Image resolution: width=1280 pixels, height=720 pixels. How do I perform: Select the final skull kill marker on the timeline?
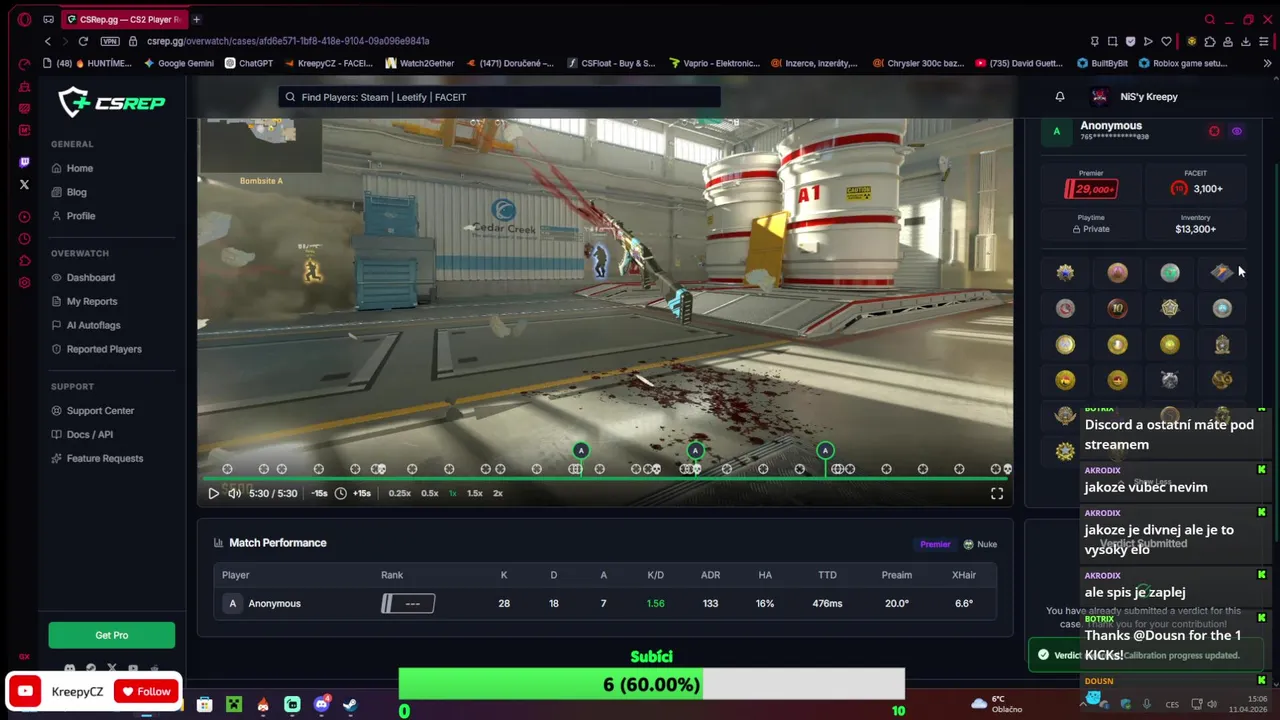point(1007,469)
